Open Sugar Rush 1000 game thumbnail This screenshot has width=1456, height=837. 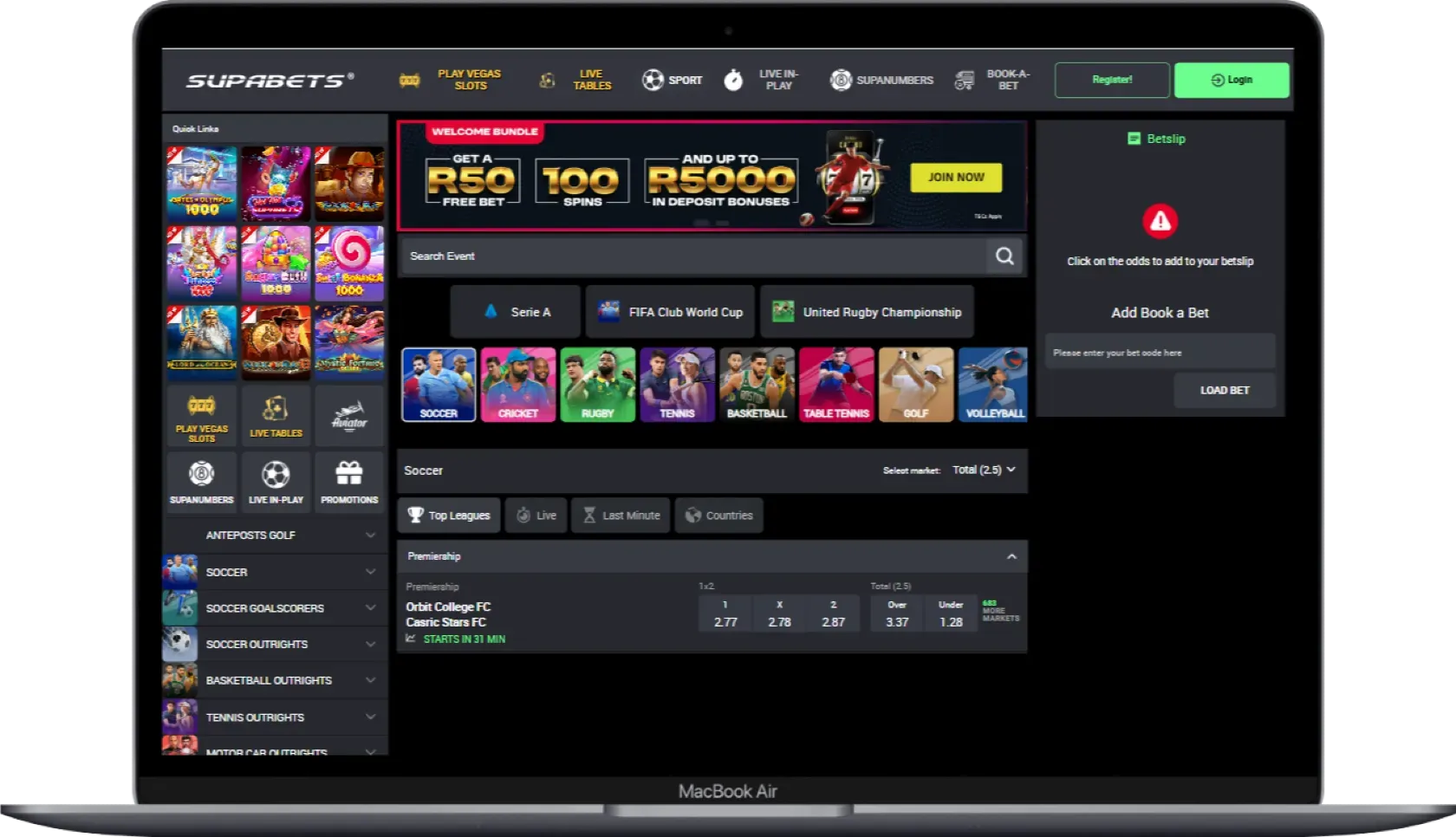(276, 263)
